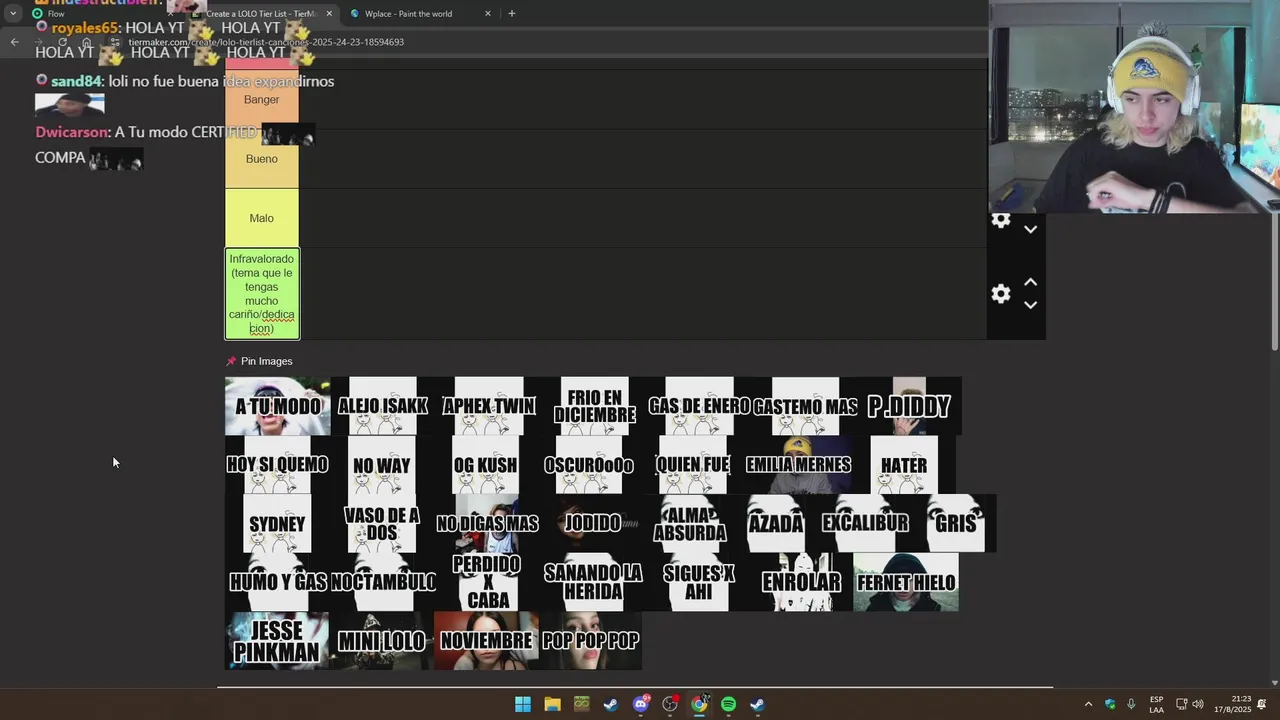Screen dimensions: 1280x720
Task: Click the Pin Images link
Action: coord(266,361)
